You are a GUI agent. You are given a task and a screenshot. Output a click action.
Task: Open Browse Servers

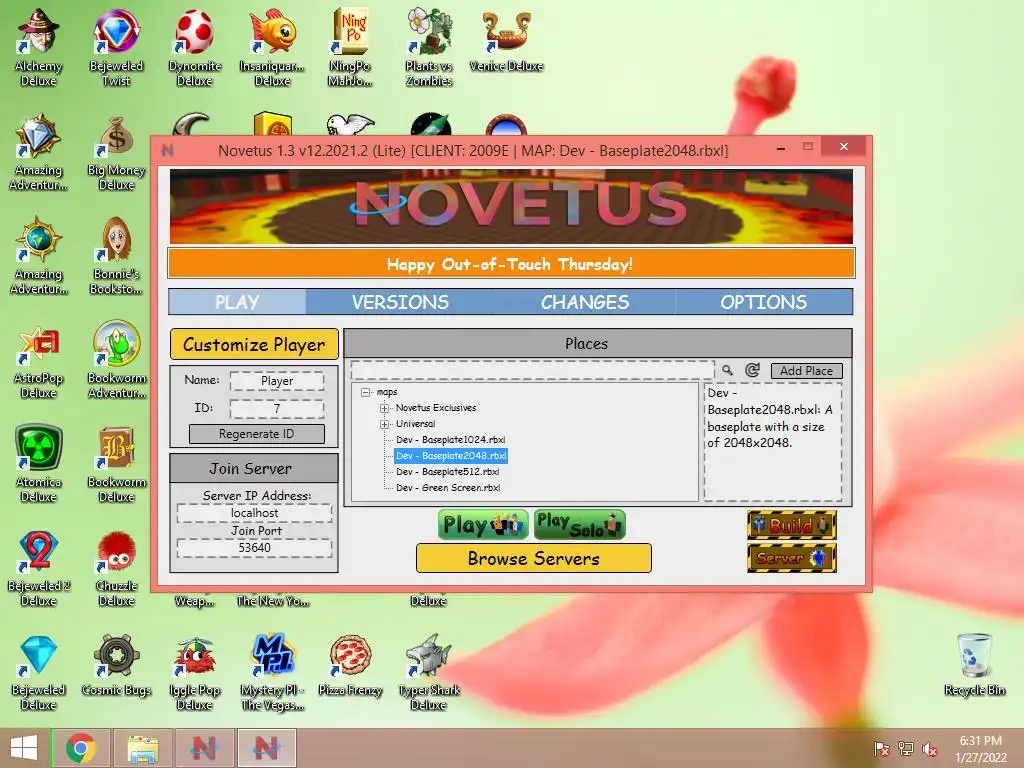tap(534, 558)
